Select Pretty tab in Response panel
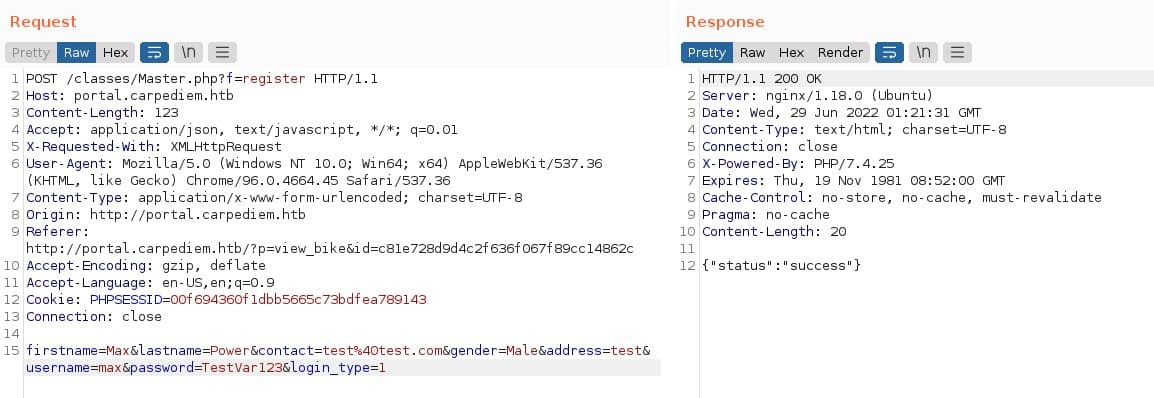This screenshot has width=1154, height=398. pos(707,52)
